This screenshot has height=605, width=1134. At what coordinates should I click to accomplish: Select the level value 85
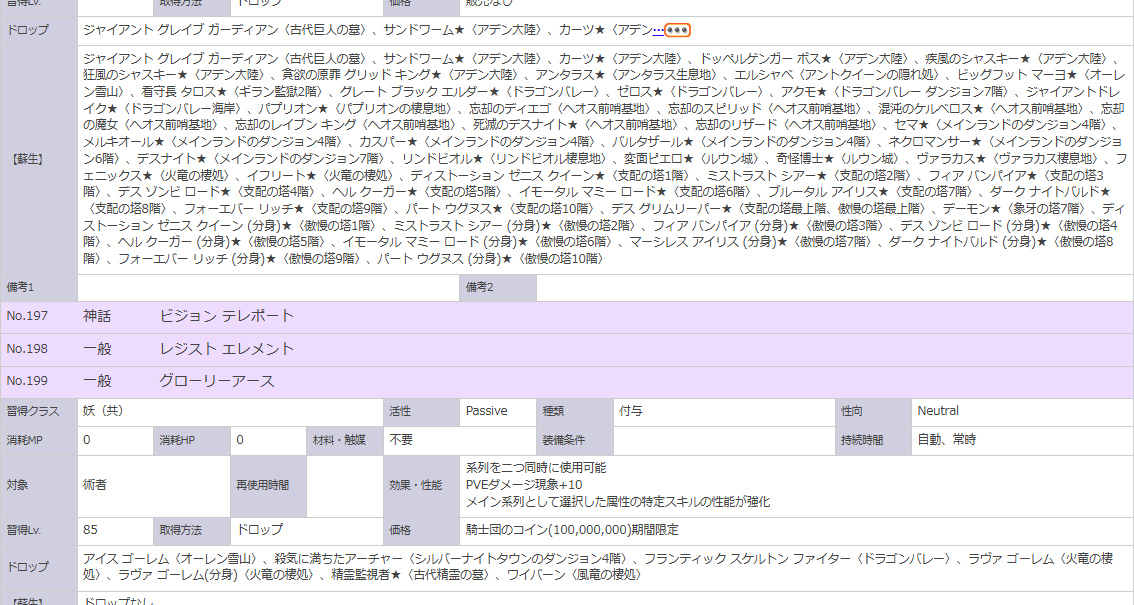[90, 530]
